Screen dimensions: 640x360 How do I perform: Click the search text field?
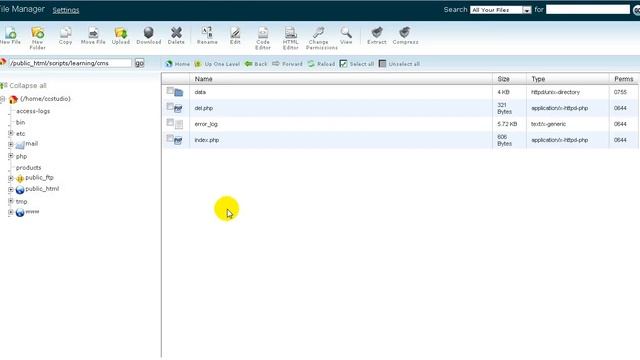pyautogui.click(x=588, y=9)
